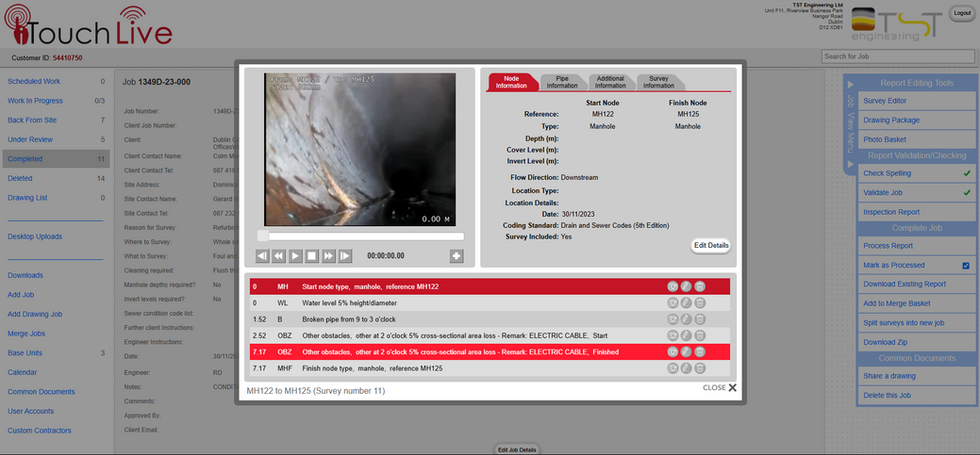Open the Deleted jobs list
980x455 pixels.
pyautogui.click(x=19, y=178)
